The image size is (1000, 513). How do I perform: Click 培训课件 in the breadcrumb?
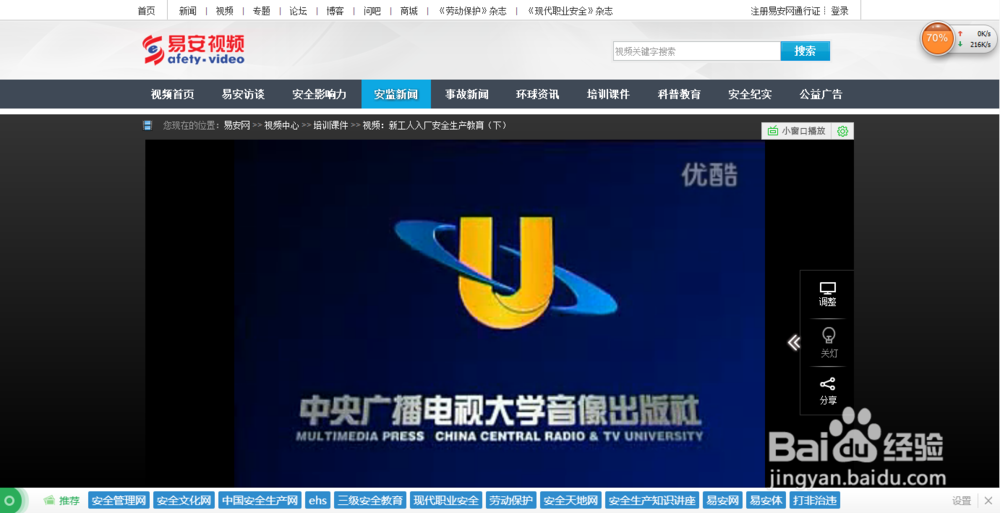click(x=330, y=126)
